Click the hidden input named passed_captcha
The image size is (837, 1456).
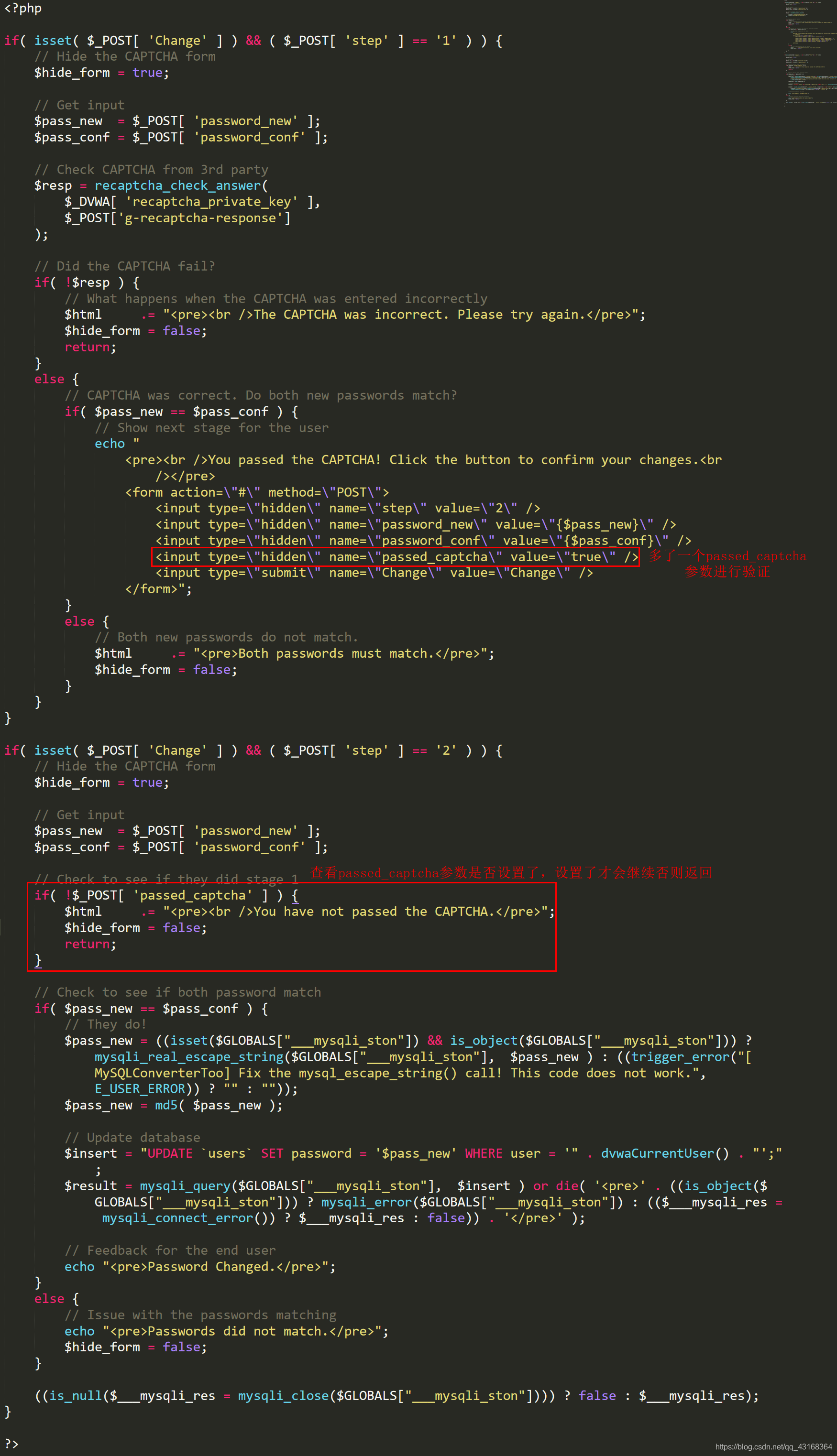point(396,556)
